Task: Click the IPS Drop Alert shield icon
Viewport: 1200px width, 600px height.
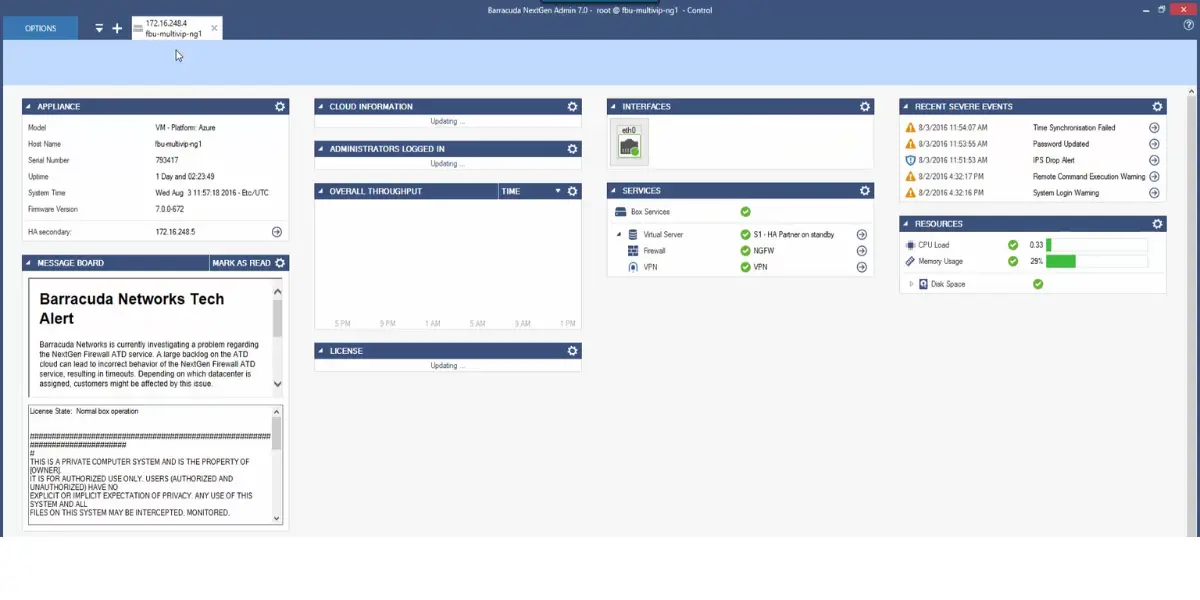Action: (x=910, y=160)
